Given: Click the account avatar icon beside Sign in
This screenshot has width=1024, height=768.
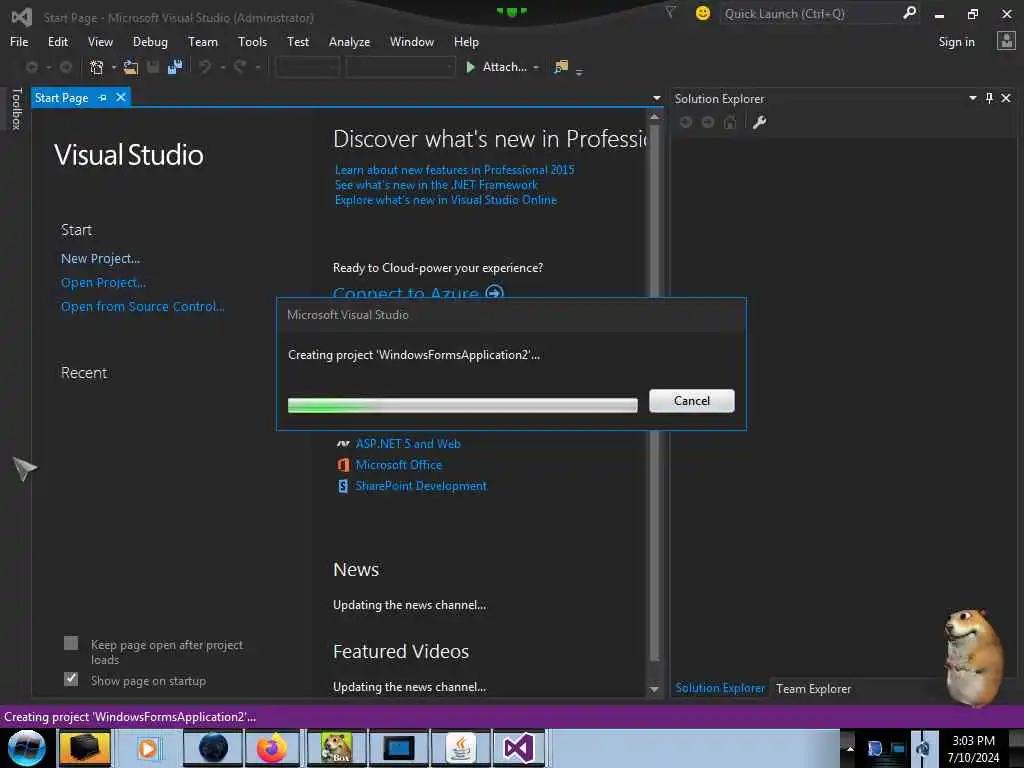Looking at the screenshot, I should pos(1006,41).
